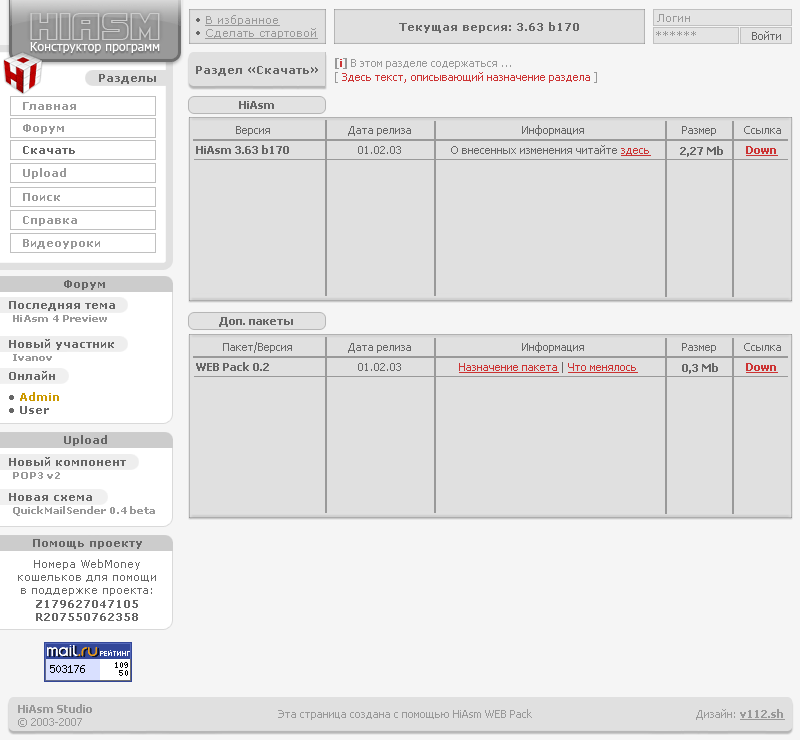Image resolution: width=800 pixels, height=740 pixels.
Task: Open the Upload menu item
Action: coord(83,174)
